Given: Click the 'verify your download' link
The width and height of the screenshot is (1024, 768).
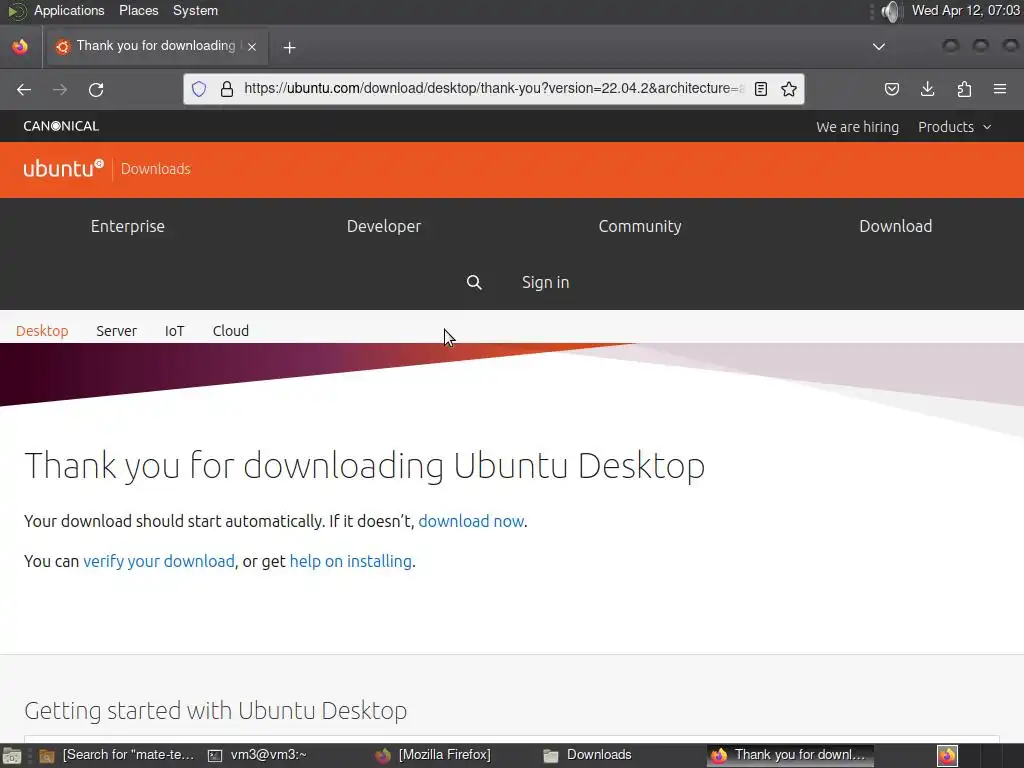Looking at the screenshot, I should click(159, 561).
